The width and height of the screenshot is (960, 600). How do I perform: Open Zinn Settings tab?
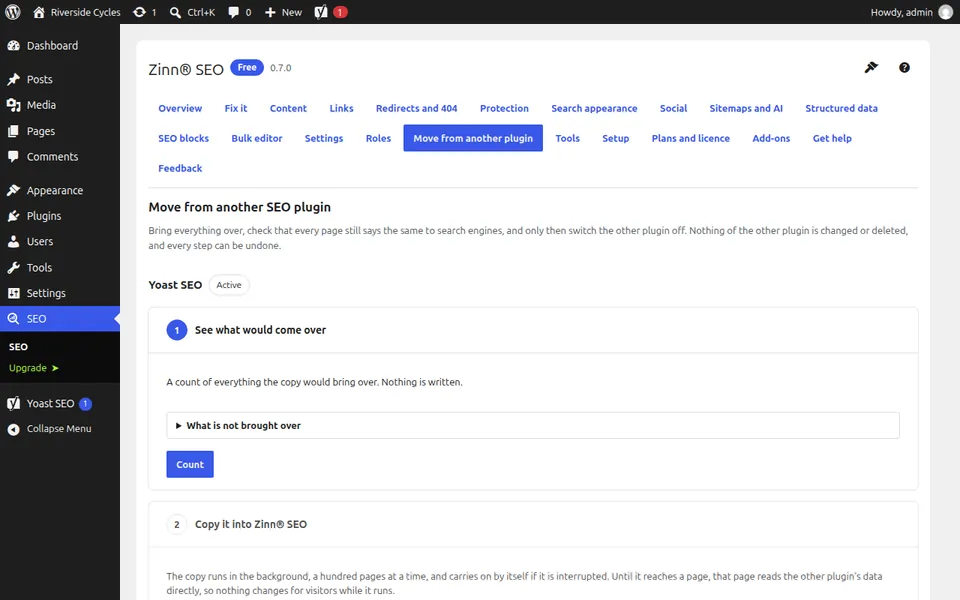(x=324, y=138)
